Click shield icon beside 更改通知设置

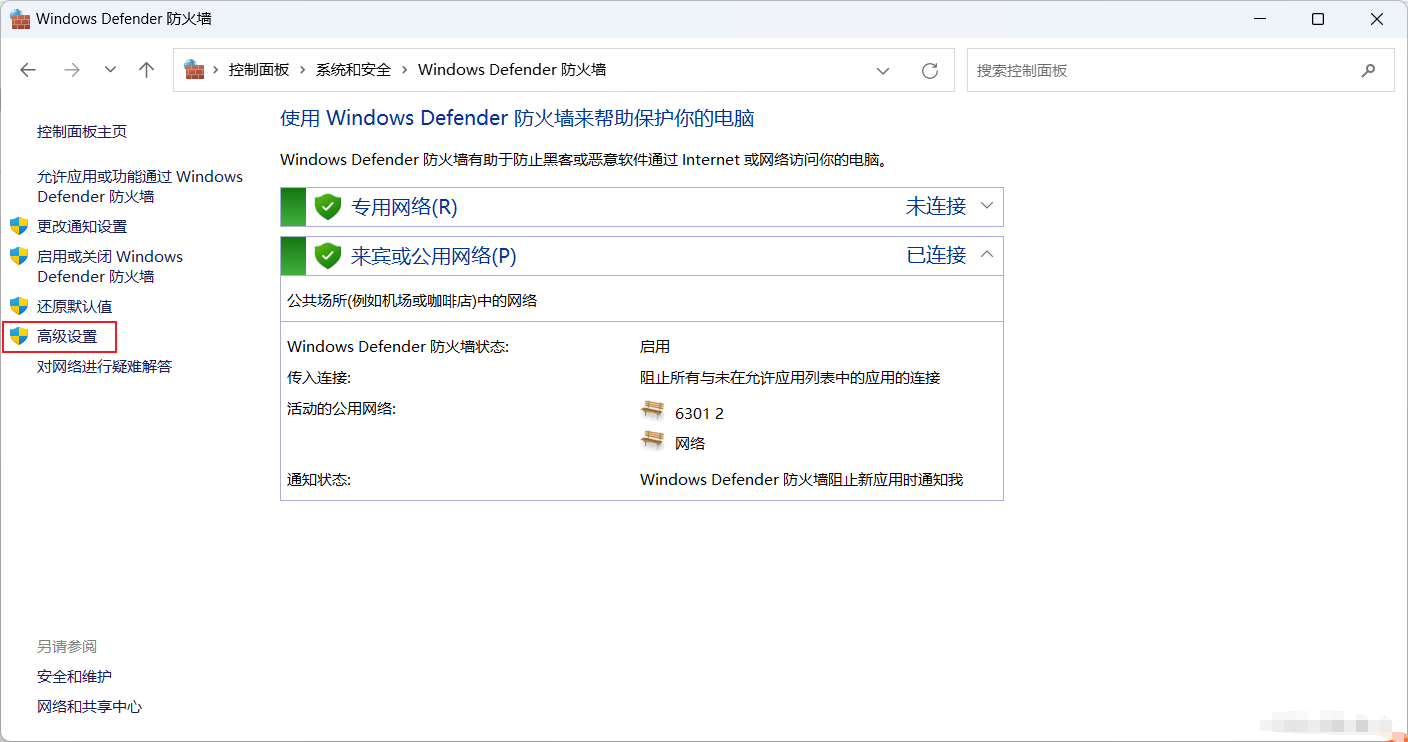pyautogui.click(x=19, y=226)
